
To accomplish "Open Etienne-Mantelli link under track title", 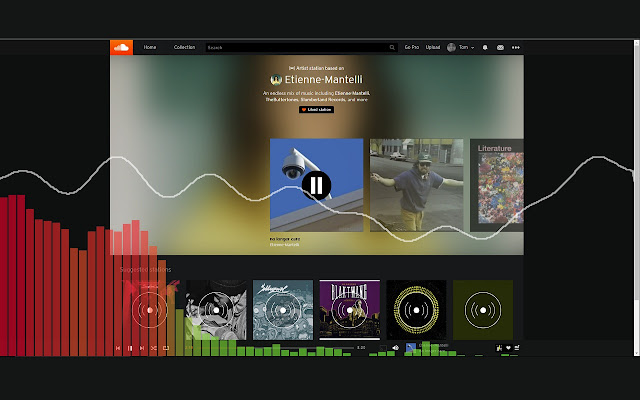I will tap(284, 244).
